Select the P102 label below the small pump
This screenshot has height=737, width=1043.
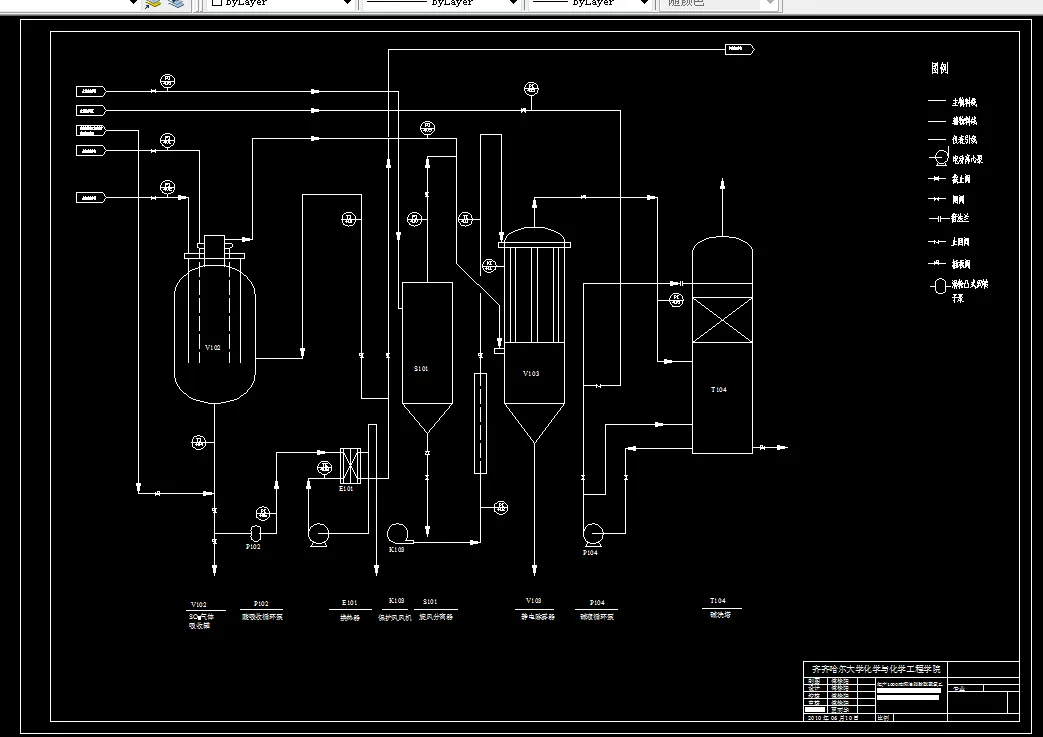click(253, 547)
